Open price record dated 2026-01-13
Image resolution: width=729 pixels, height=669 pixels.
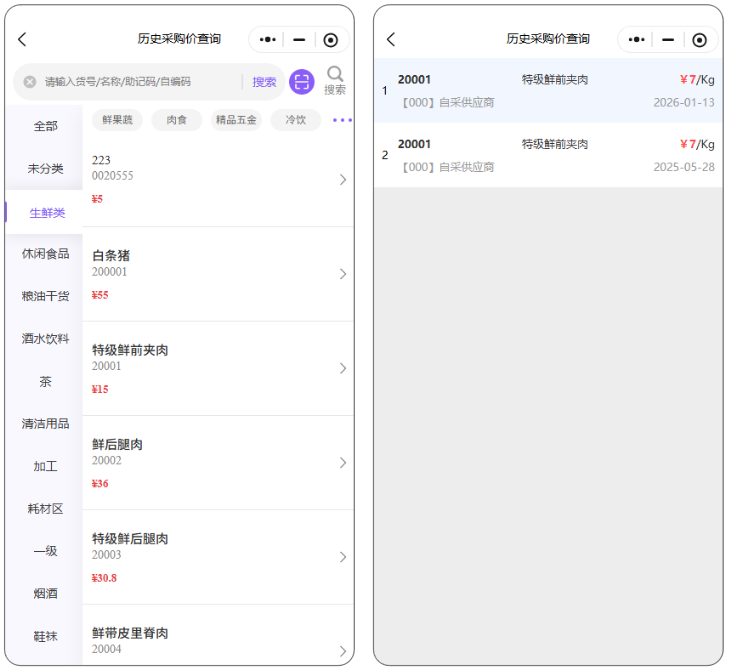[x=548, y=90]
